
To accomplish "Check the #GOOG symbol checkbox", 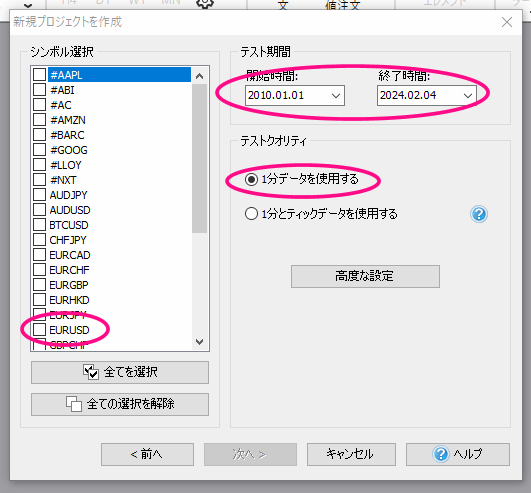I will coord(39,150).
